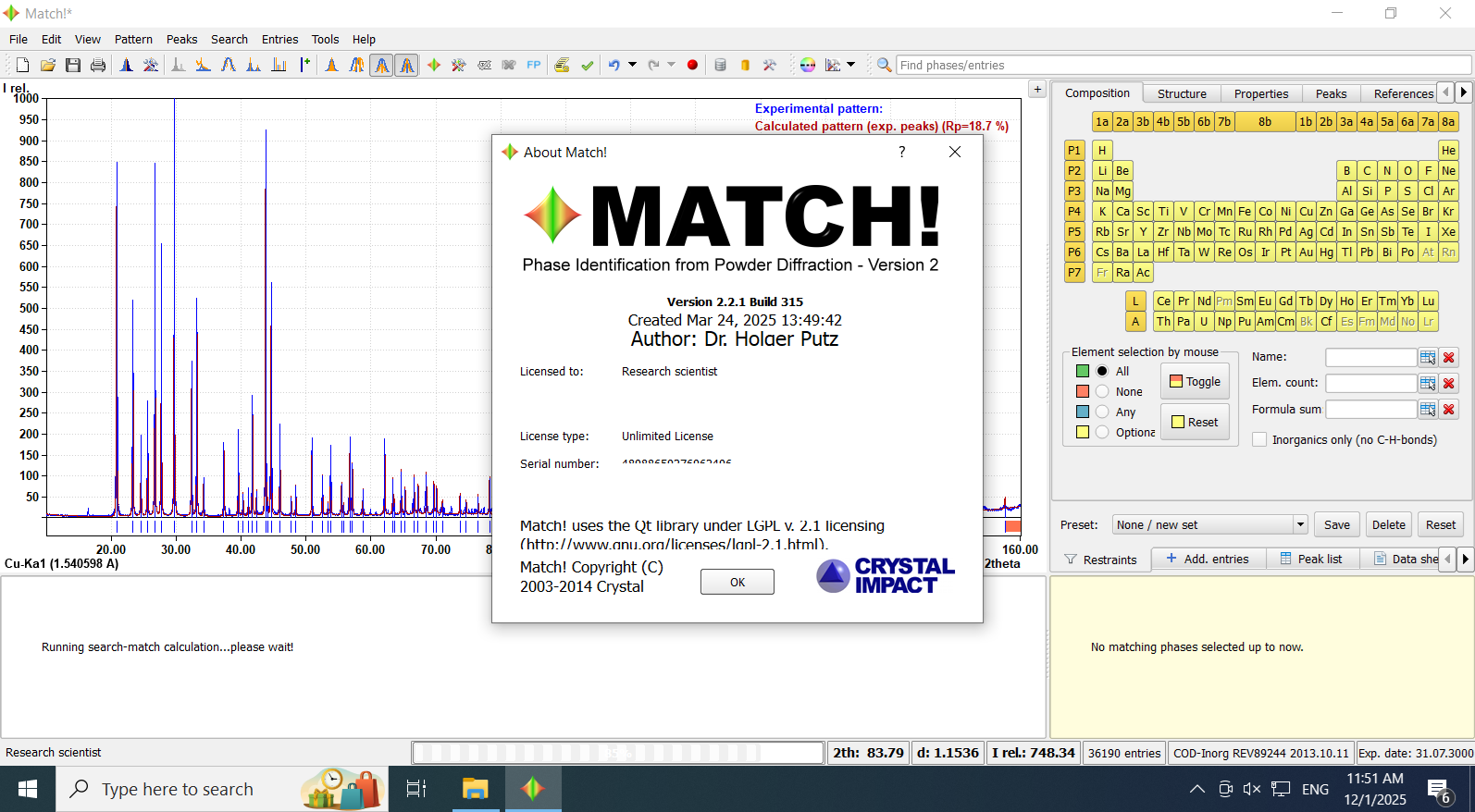Open the undo history dropdown arrow
Image resolution: width=1475 pixels, height=812 pixels.
coord(633,65)
